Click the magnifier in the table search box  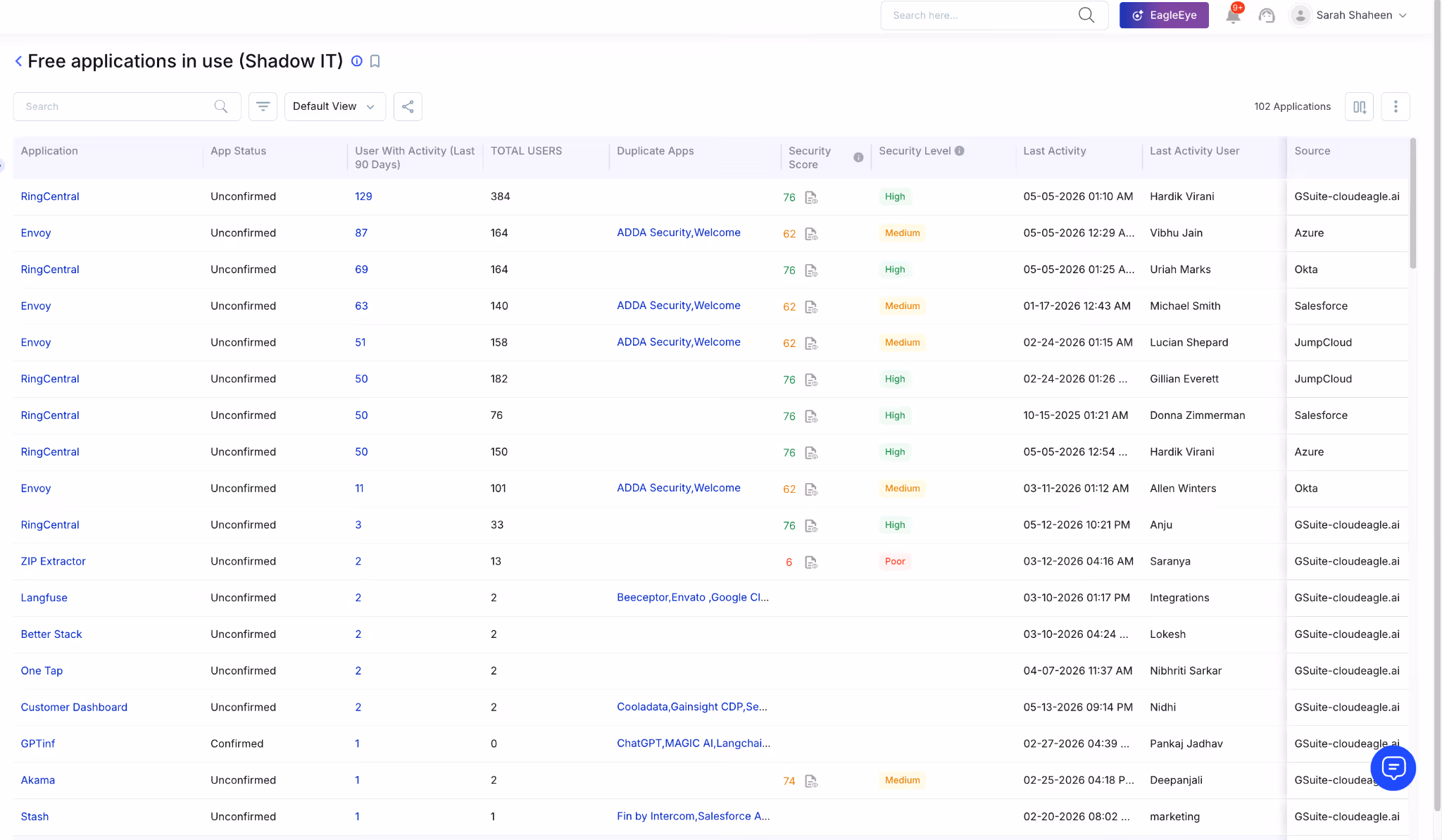221,106
